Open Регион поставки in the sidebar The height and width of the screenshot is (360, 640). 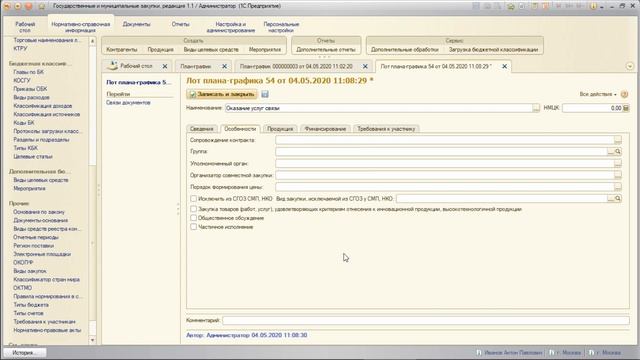click(33, 246)
